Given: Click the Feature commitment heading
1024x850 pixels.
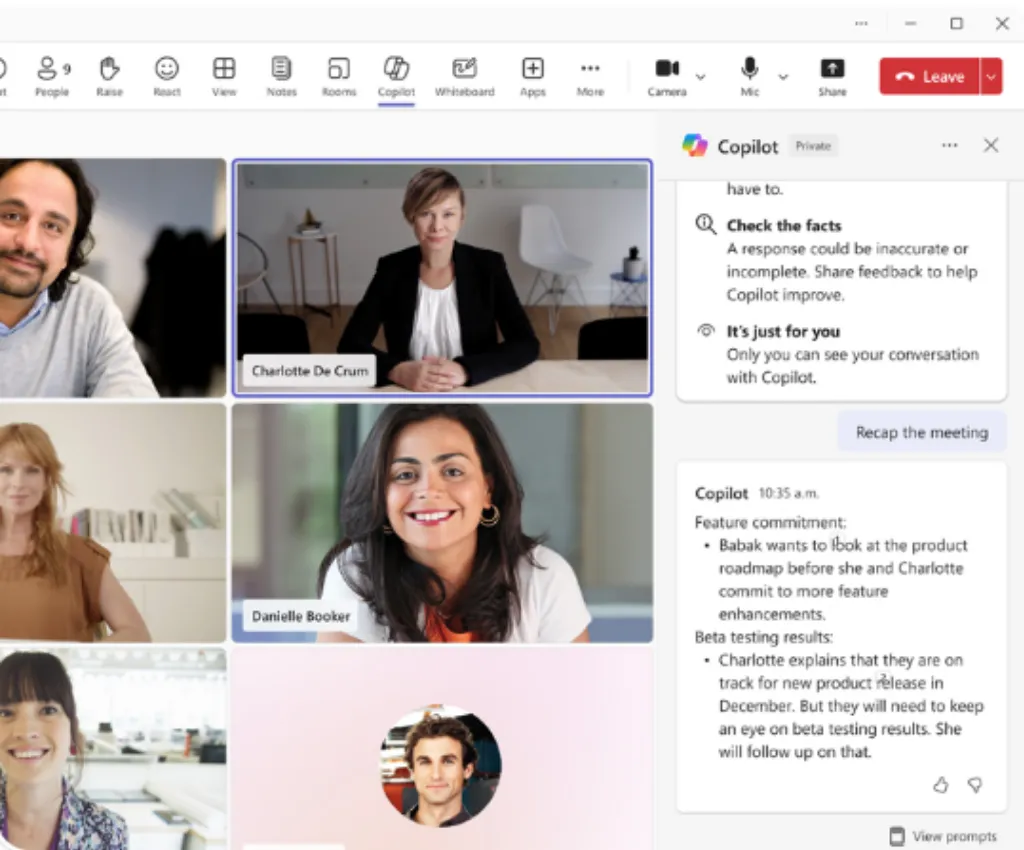Looking at the screenshot, I should point(770,522).
